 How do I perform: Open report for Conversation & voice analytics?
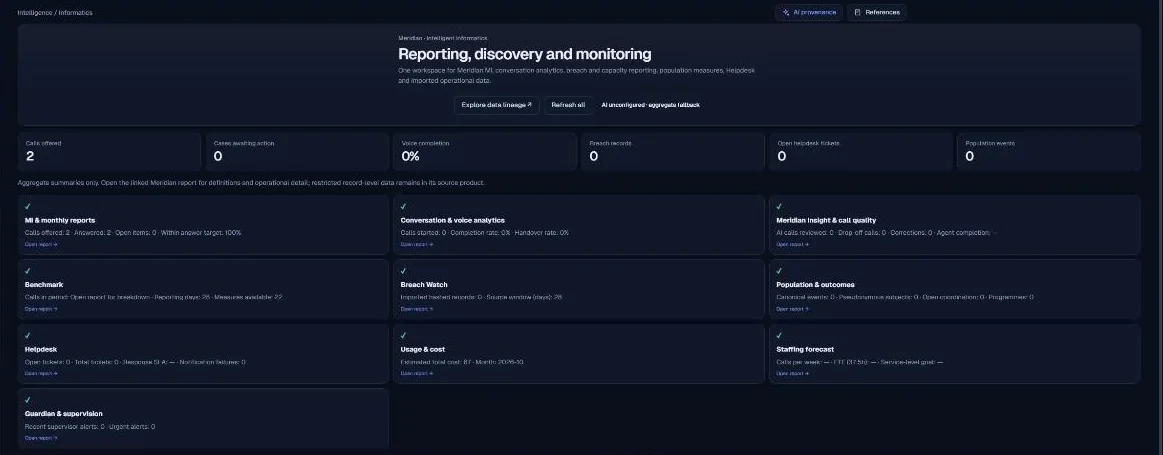pos(417,244)
